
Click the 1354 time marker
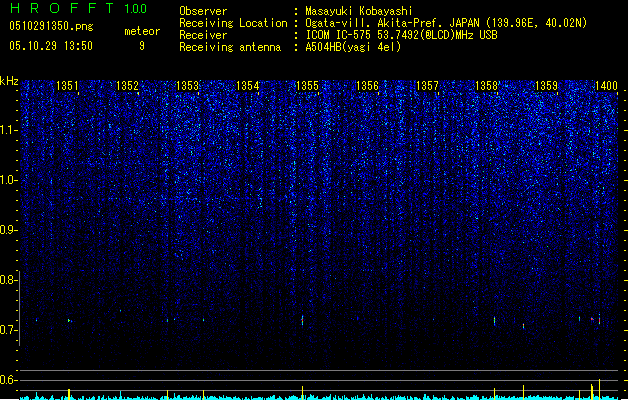tap(248, 86)
